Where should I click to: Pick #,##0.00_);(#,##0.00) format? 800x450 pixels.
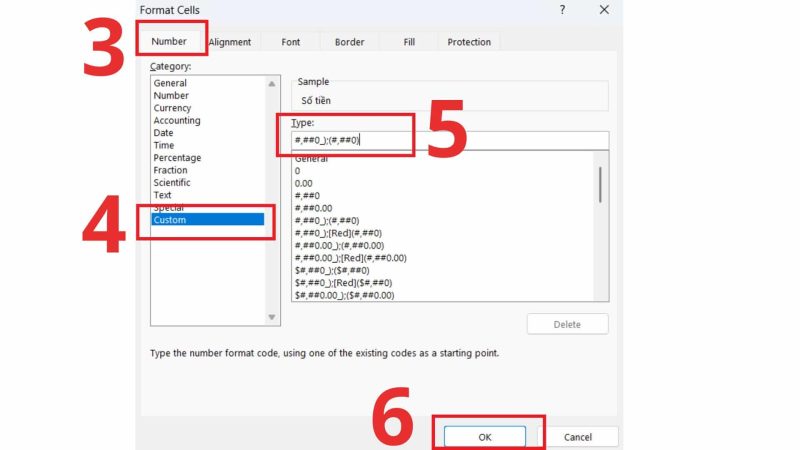pyautogui.click(x=339, y=245)
